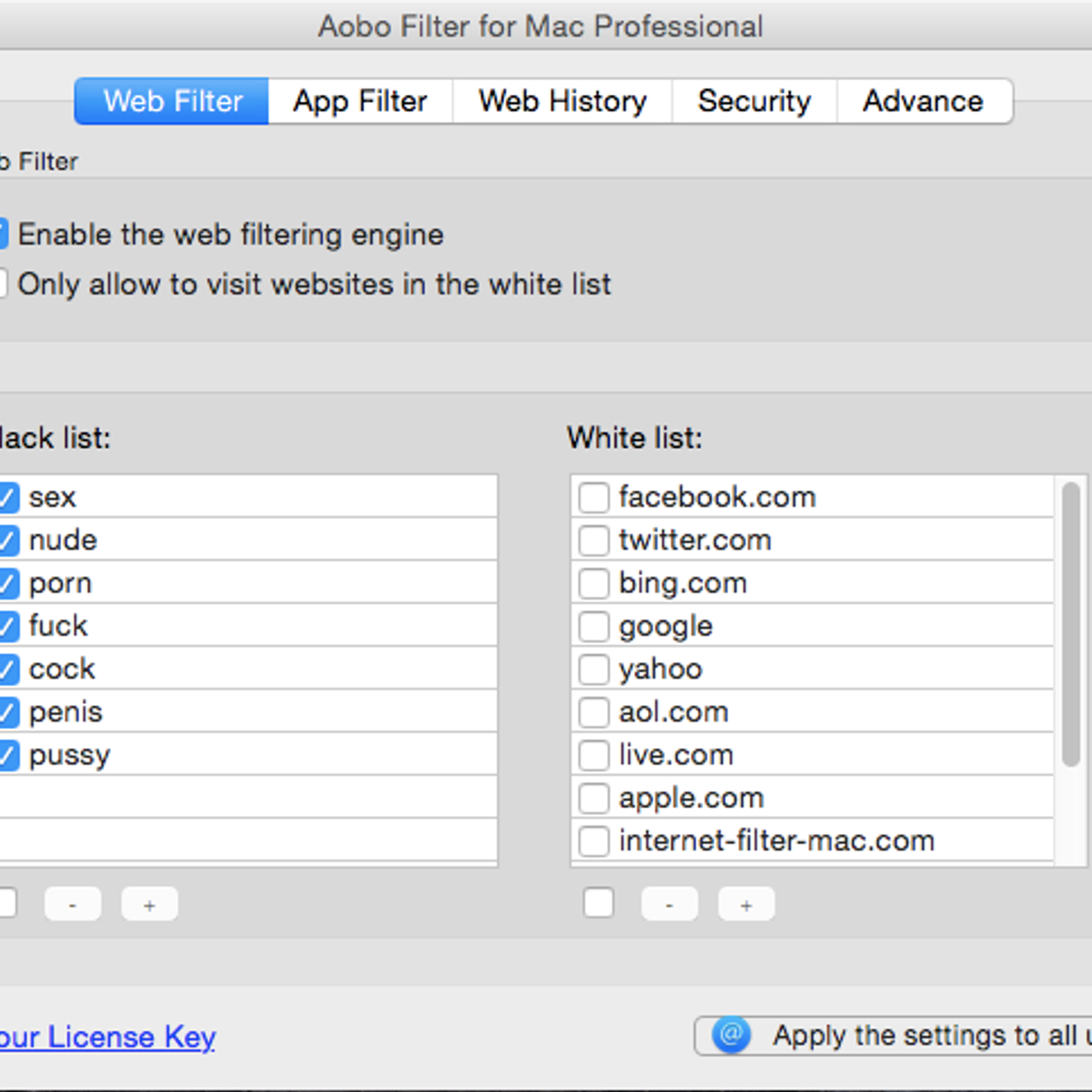Click the White list vertical scrollbar
Viewport: 1092px width, 1092px height.
1071,624
